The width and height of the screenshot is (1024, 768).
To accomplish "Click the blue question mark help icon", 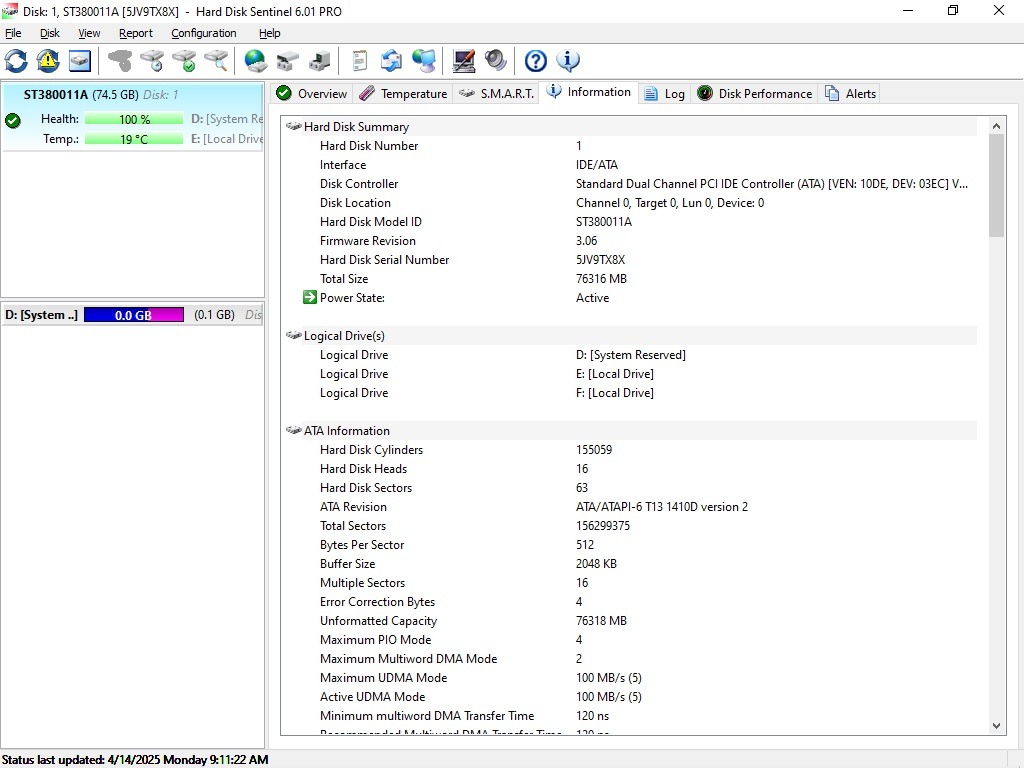I will (536, 61).
